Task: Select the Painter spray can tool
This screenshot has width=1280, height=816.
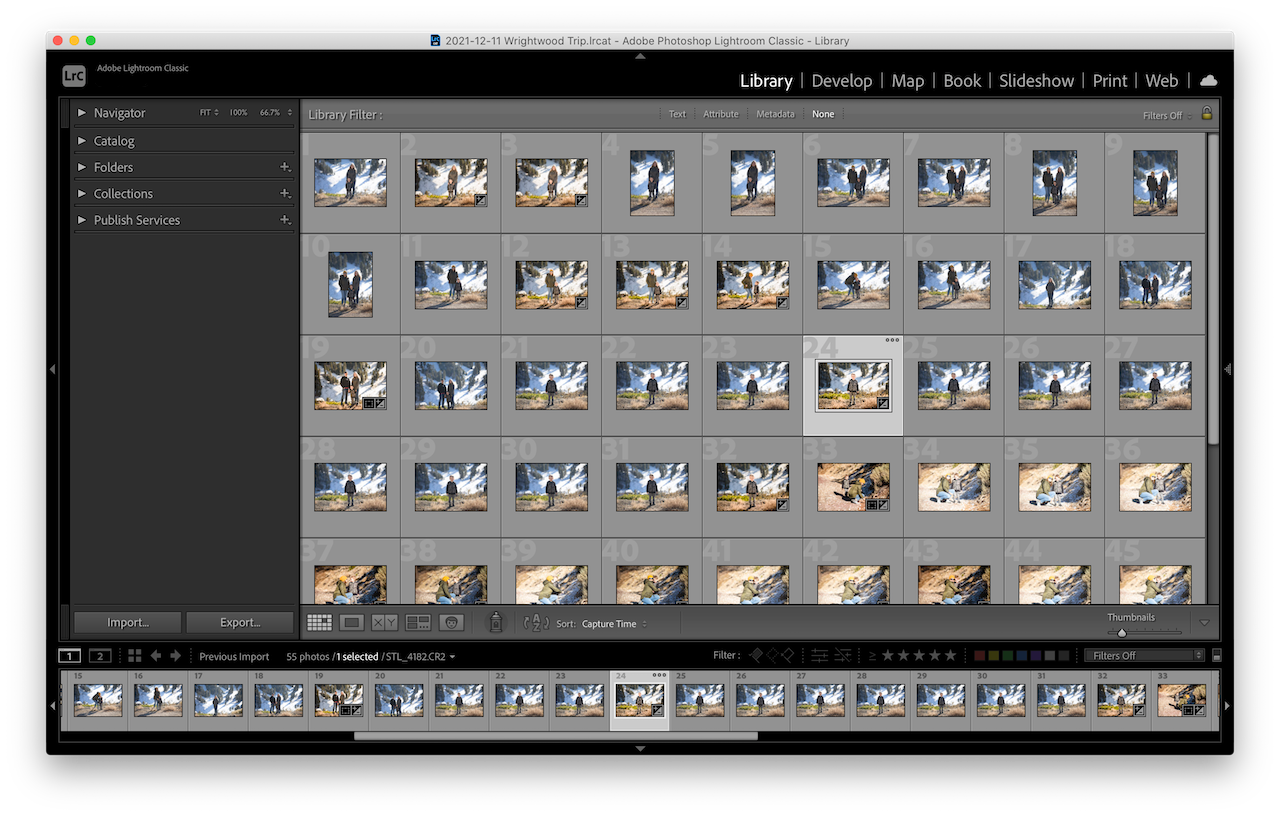Action: 495,622
